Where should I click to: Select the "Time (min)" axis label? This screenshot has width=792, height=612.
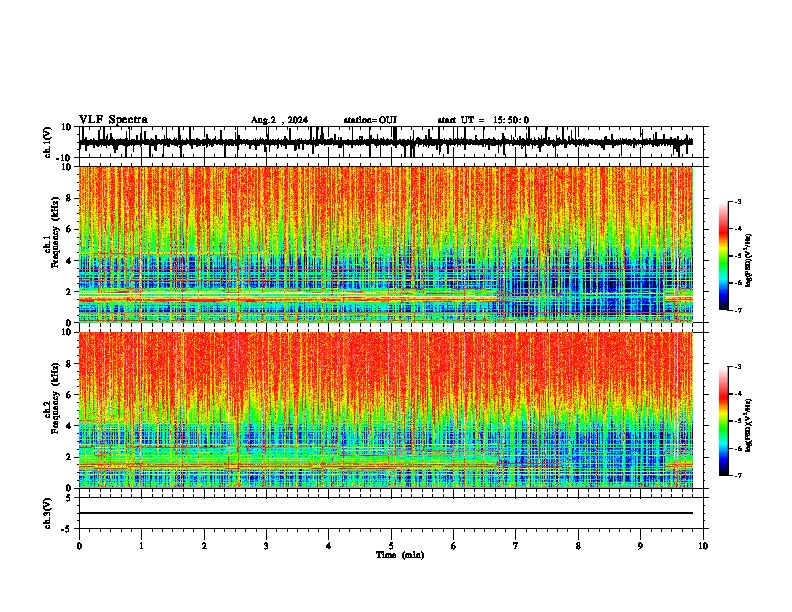click(400, 555)
